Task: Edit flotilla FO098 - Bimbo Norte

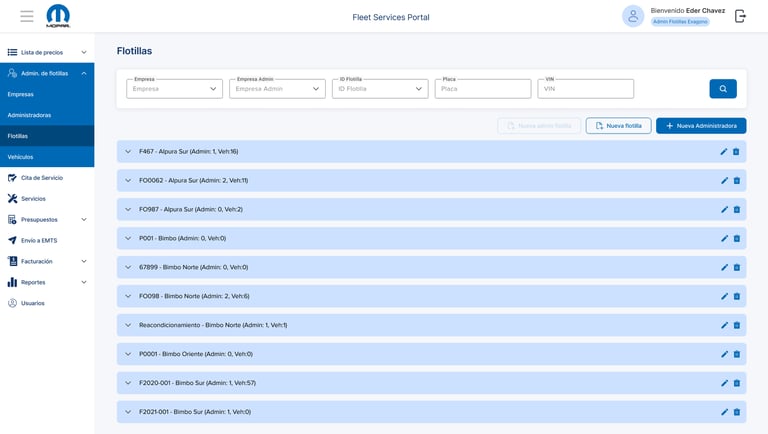Action: tap(724, 296)
